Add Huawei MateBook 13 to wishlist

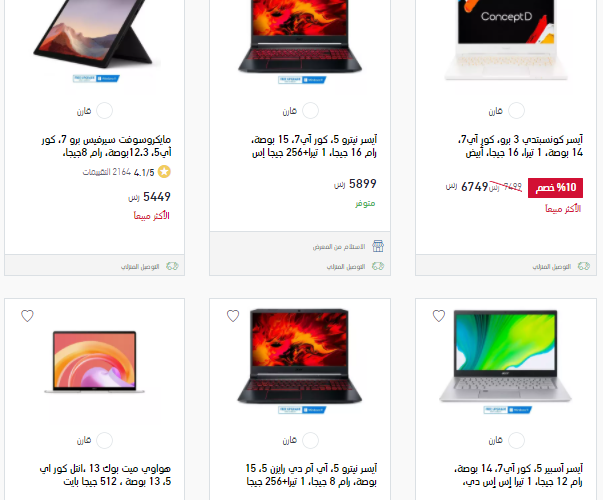tap(27, 316)
